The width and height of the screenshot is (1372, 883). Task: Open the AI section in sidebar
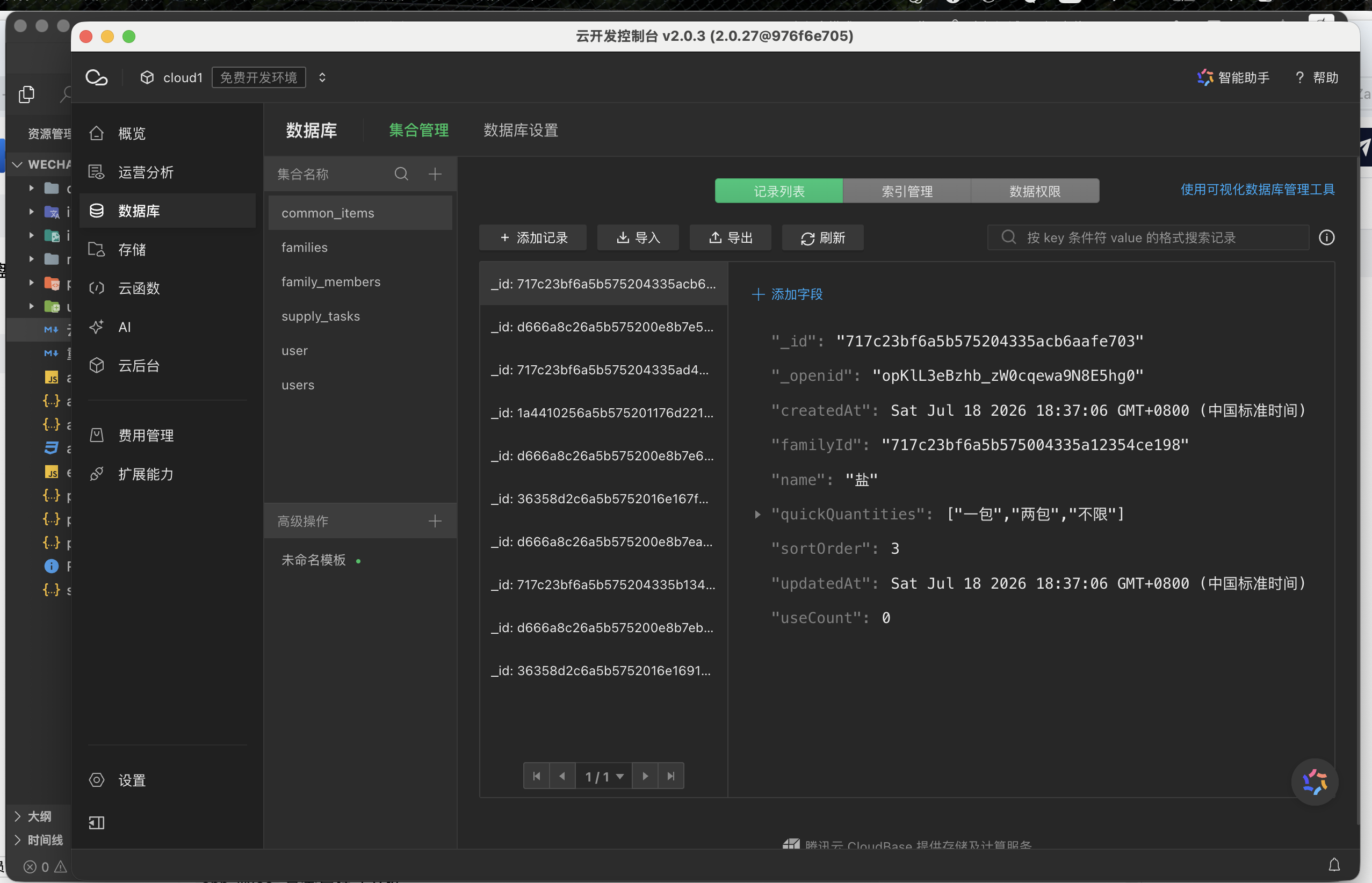tap(168, 327)
